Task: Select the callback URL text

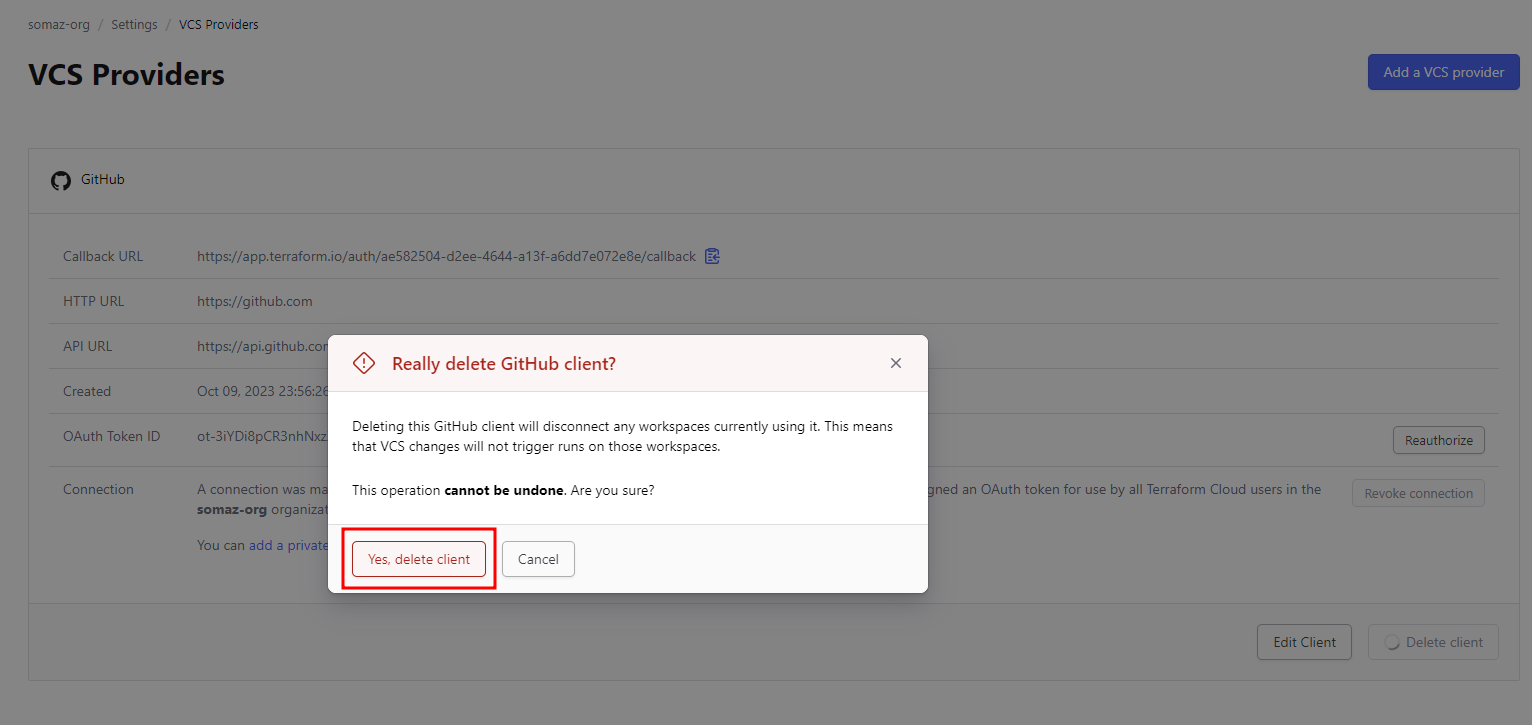Action: (446, 256)
